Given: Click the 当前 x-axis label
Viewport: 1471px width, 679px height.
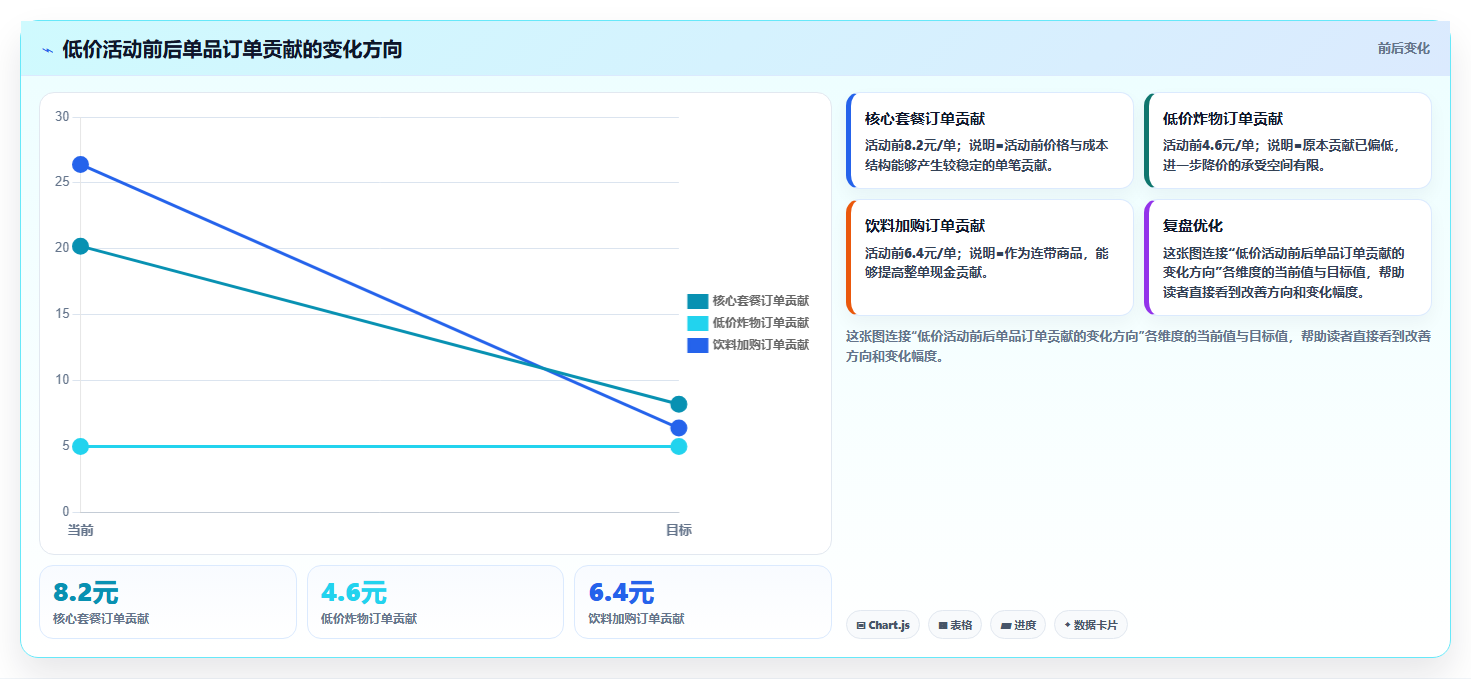Looking at the screenshot, I should pyautogui.click(x=80, y=530).
